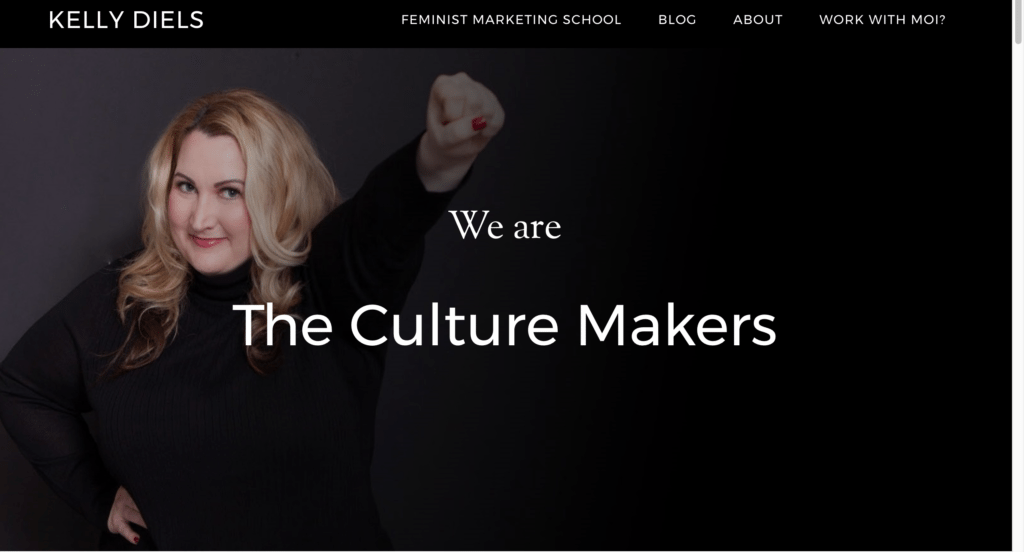Image resolution: width=1024 pixels, height=552 pixels.
Task: Click the red-painted thumbnail on the raised fist
Action: 479,123
